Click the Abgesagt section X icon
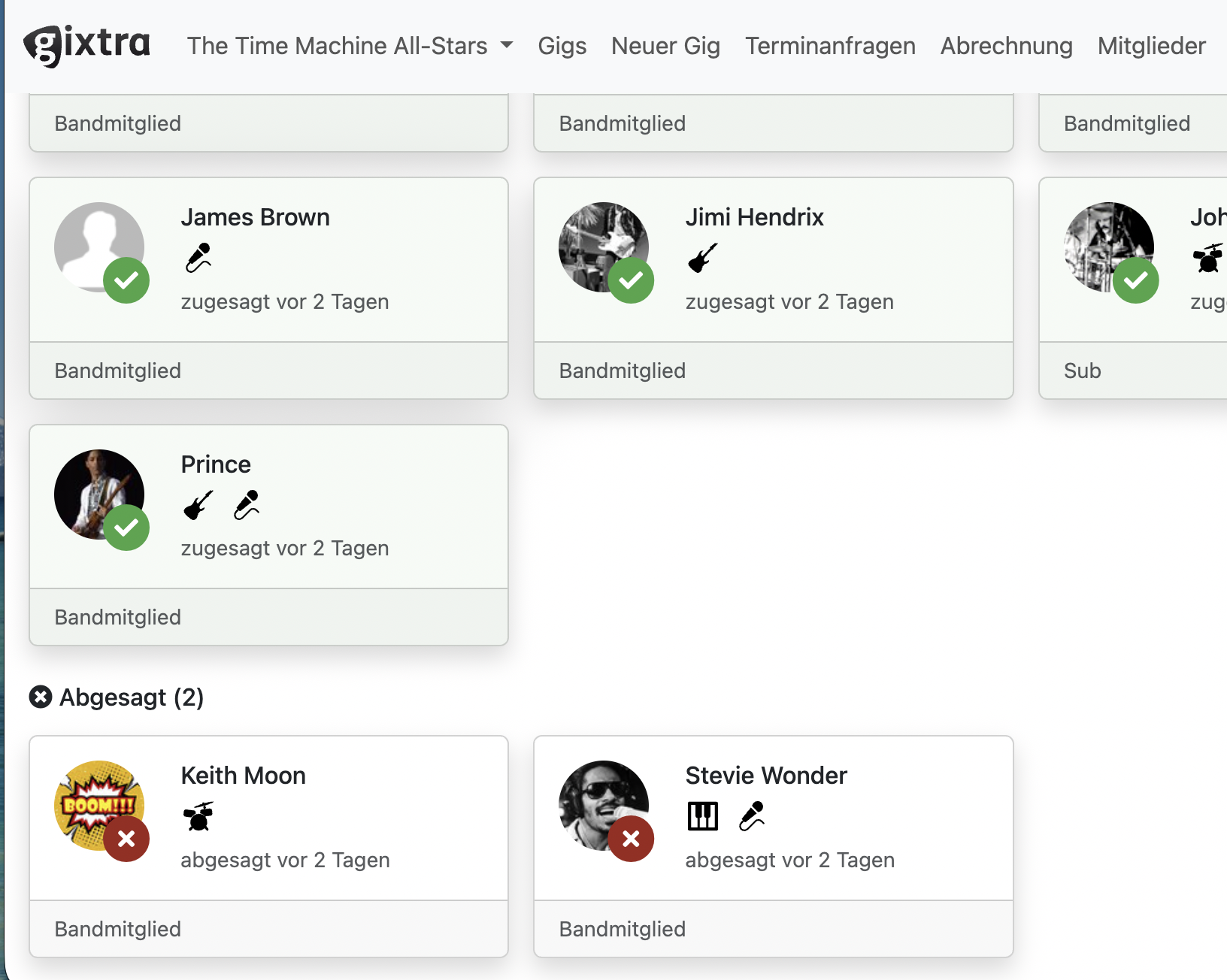The height and width of the screenshot is (980, 1227). (41, 697)
